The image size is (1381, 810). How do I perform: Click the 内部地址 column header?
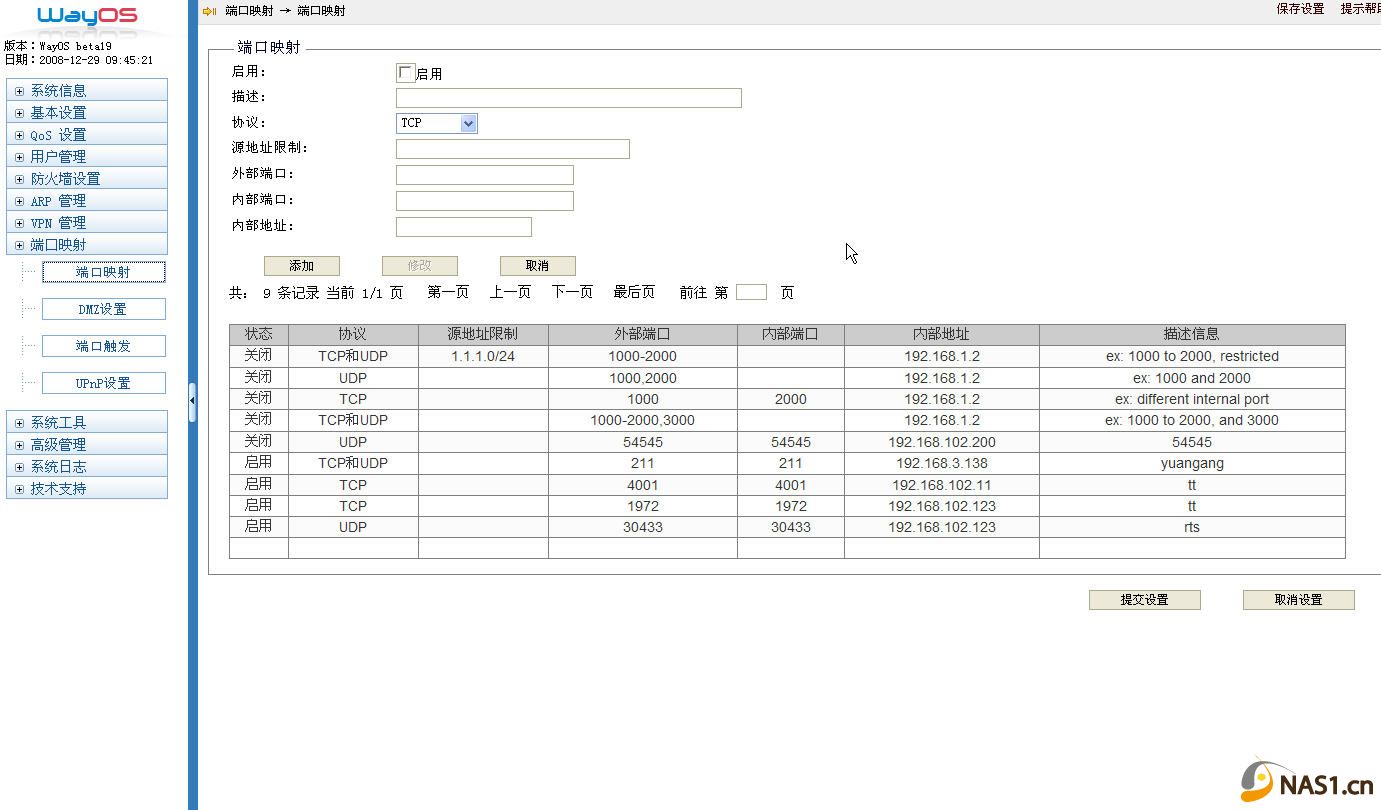(942, 334)
